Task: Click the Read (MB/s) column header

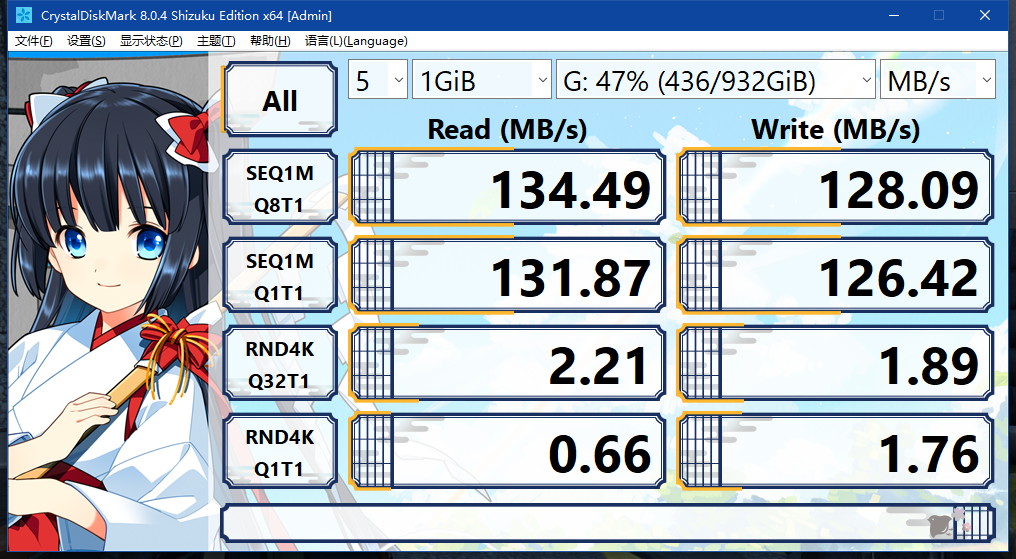Action: 507,129
